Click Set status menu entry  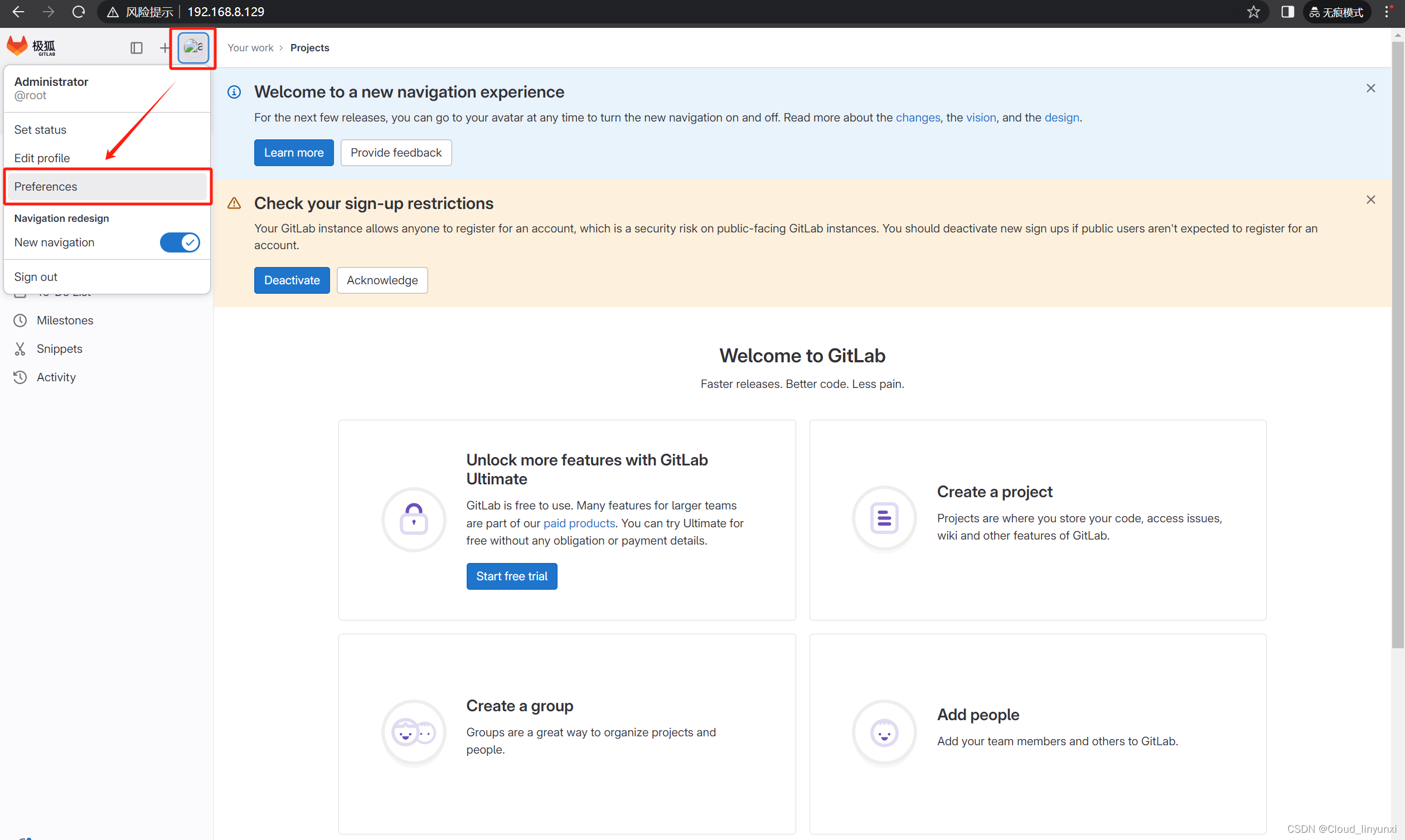tap(40, 130)
